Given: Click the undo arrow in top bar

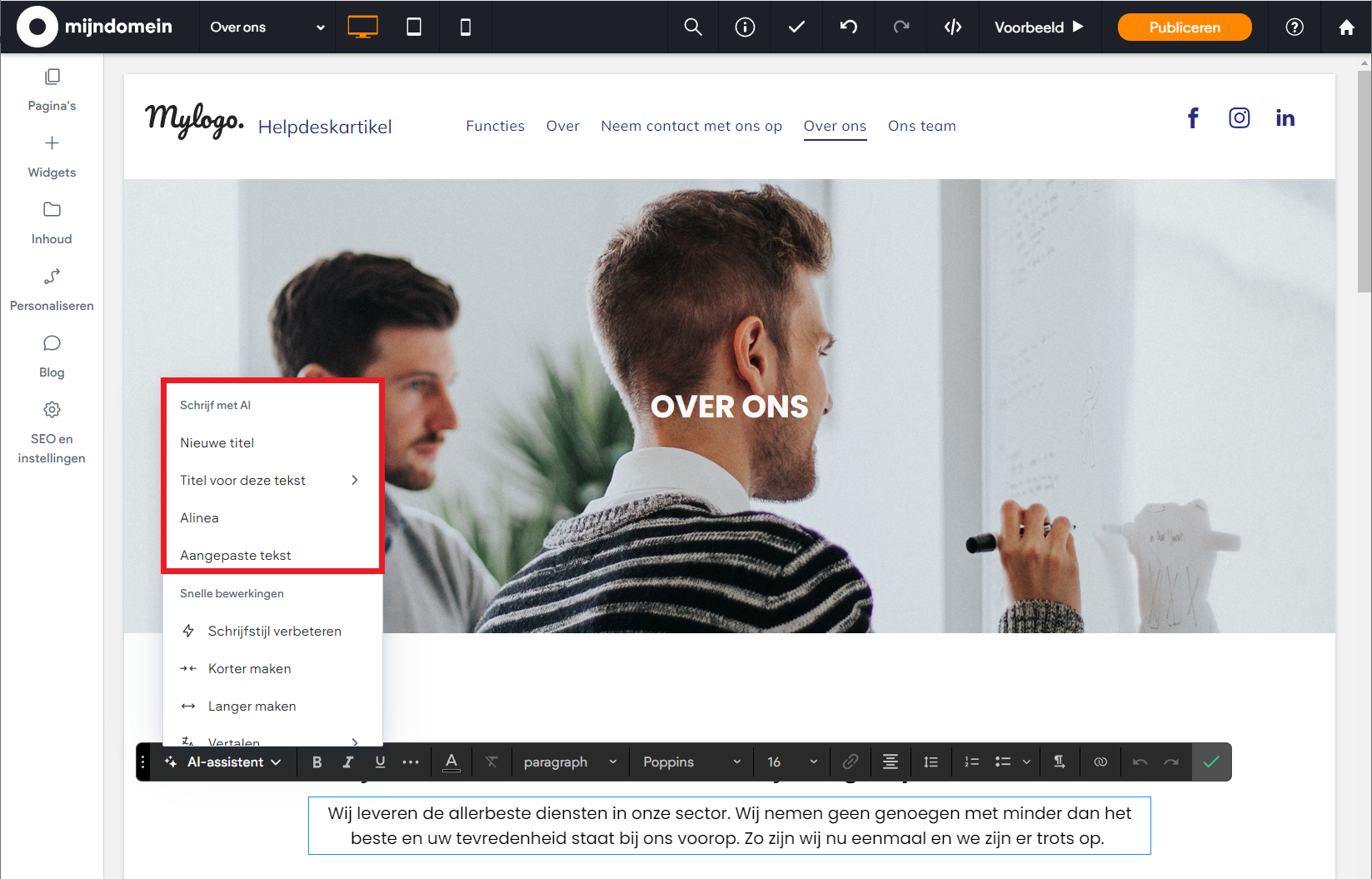Looking at the screenshot, I should point(848,27).
